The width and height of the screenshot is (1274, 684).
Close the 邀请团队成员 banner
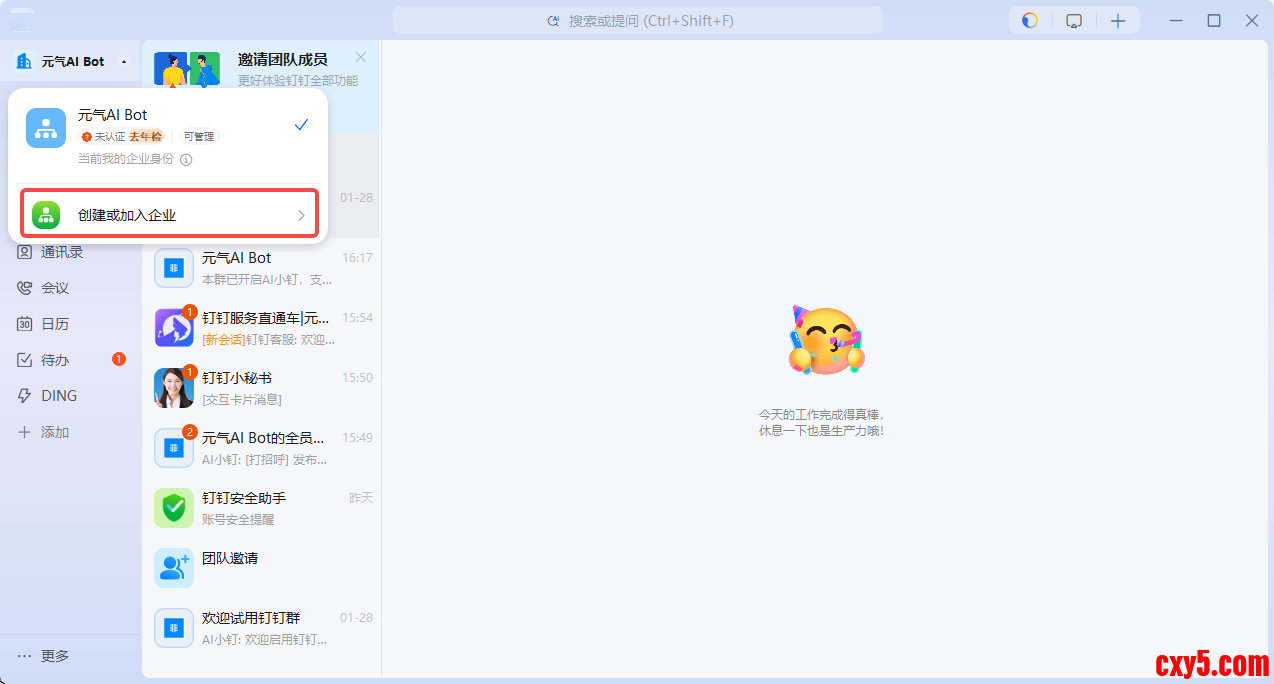[x=361, y=57]
